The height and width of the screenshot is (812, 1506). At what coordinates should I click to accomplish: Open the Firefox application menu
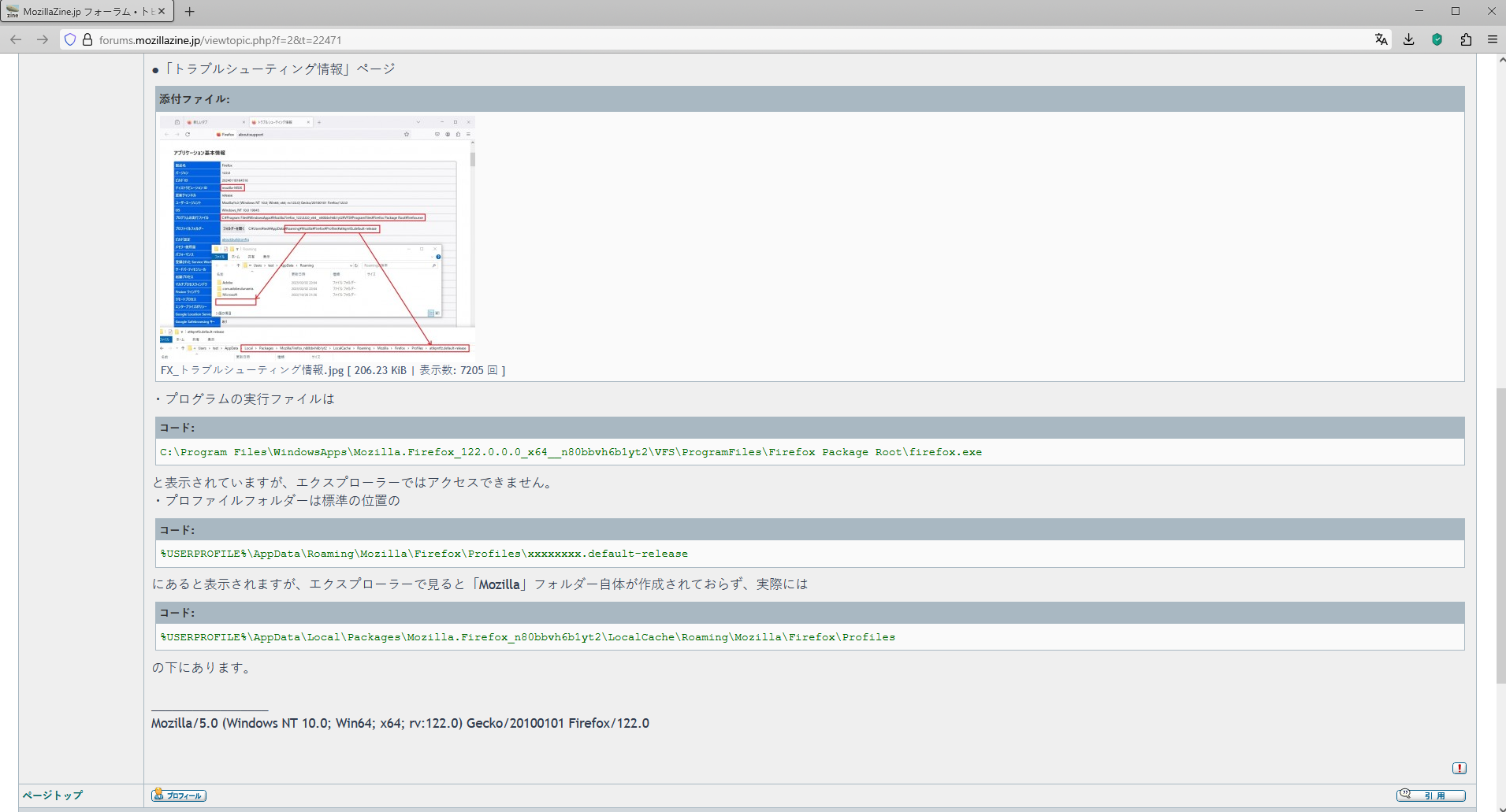coord(1493,39)
